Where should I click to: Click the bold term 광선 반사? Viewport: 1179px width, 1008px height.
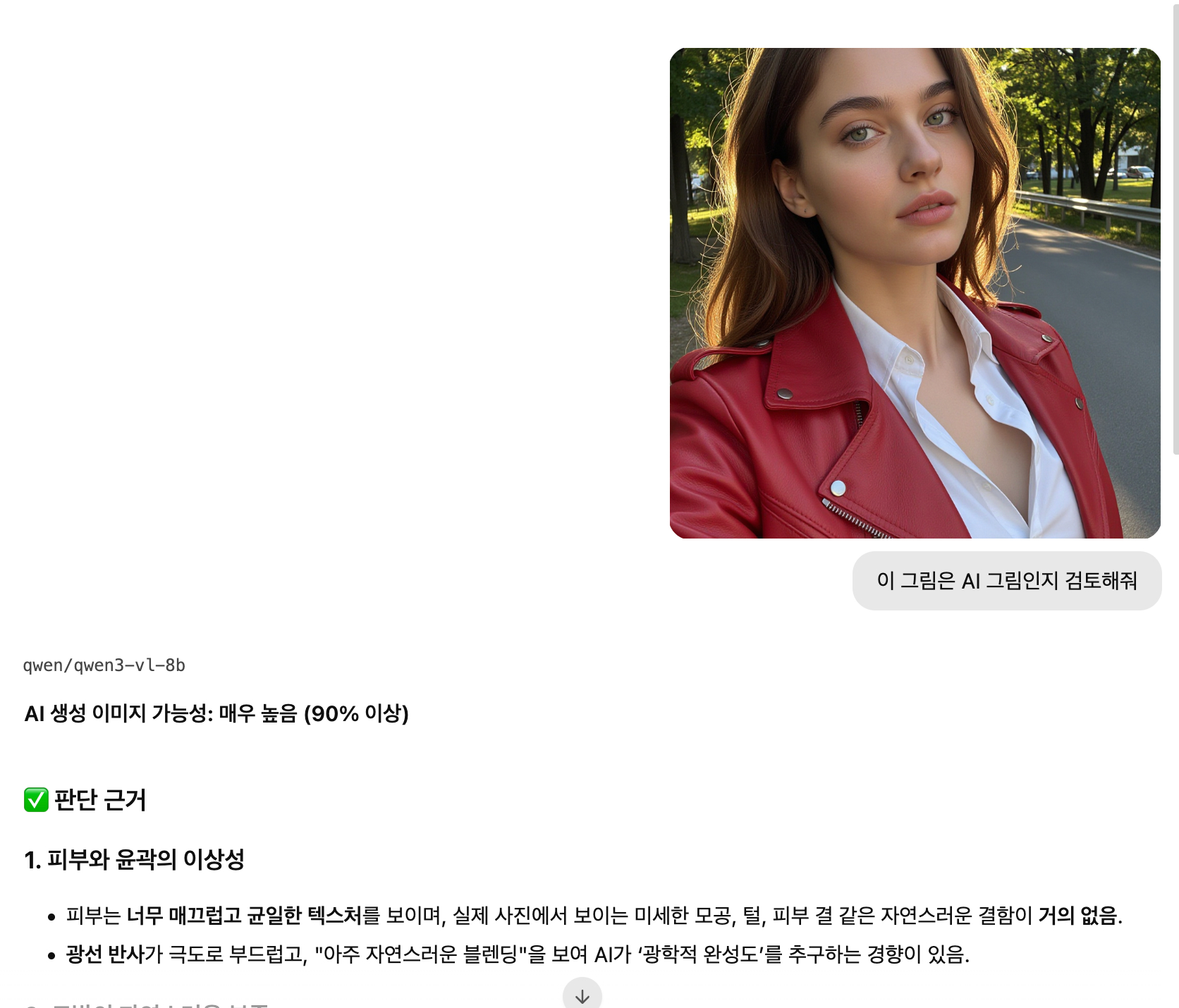coord(105,954)
